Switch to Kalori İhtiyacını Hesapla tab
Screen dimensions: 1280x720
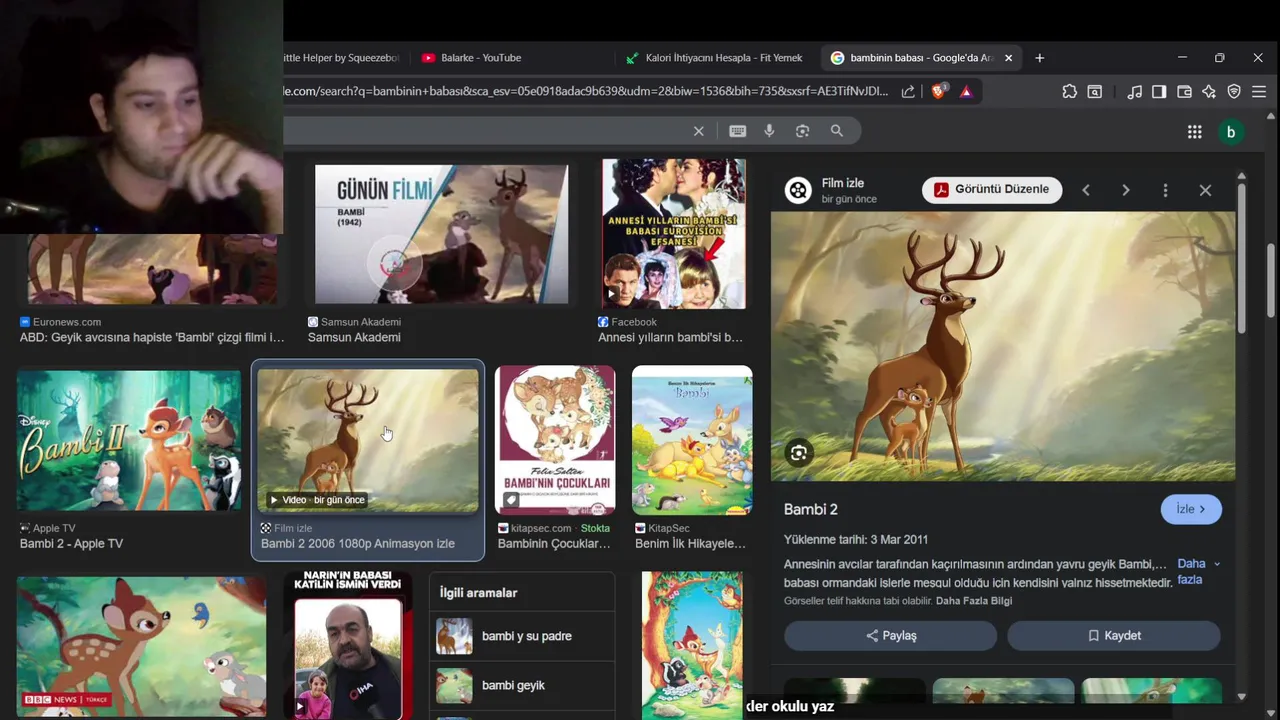click(714, 58)
